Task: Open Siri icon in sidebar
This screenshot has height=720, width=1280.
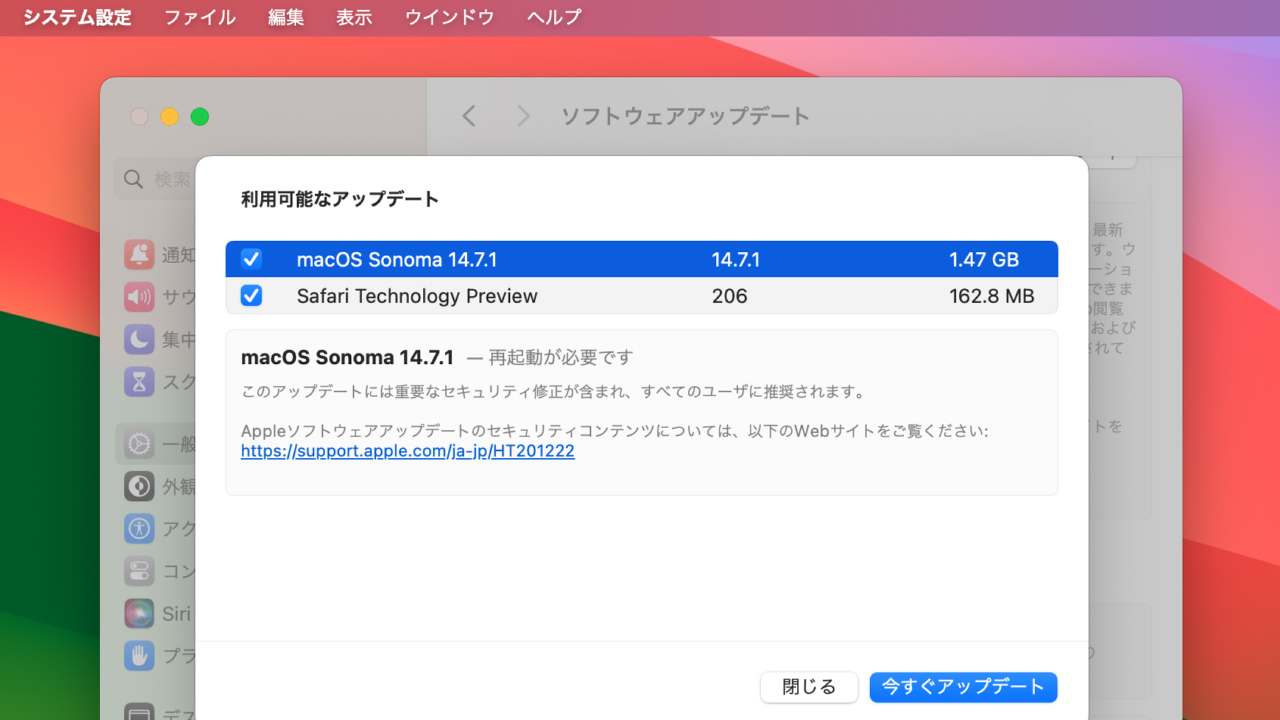Action: (x=139, y=613)
